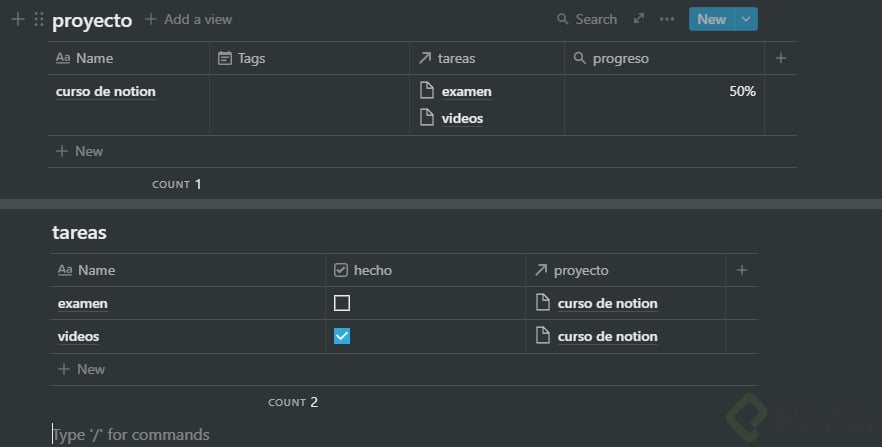This screenshot has height=447, width=882.
Task: Click the drag handle beside proyecto title
Action: [x=38, y=19]
